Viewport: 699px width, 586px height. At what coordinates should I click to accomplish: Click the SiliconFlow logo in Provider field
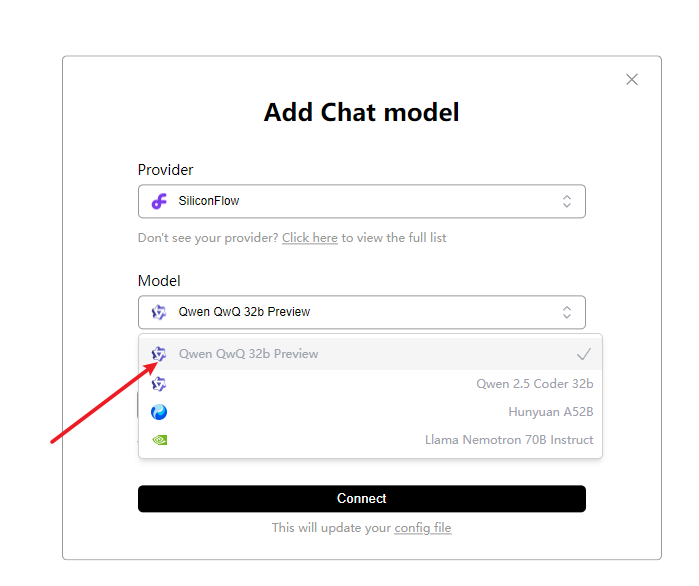point(159,201)
